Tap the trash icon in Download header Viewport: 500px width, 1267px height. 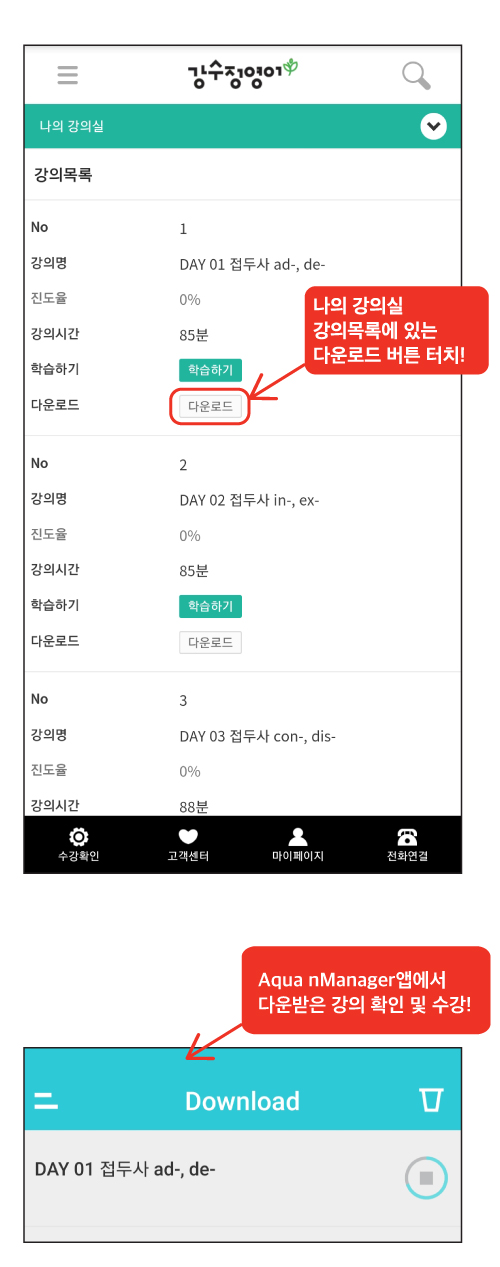tap(431, 1100)
